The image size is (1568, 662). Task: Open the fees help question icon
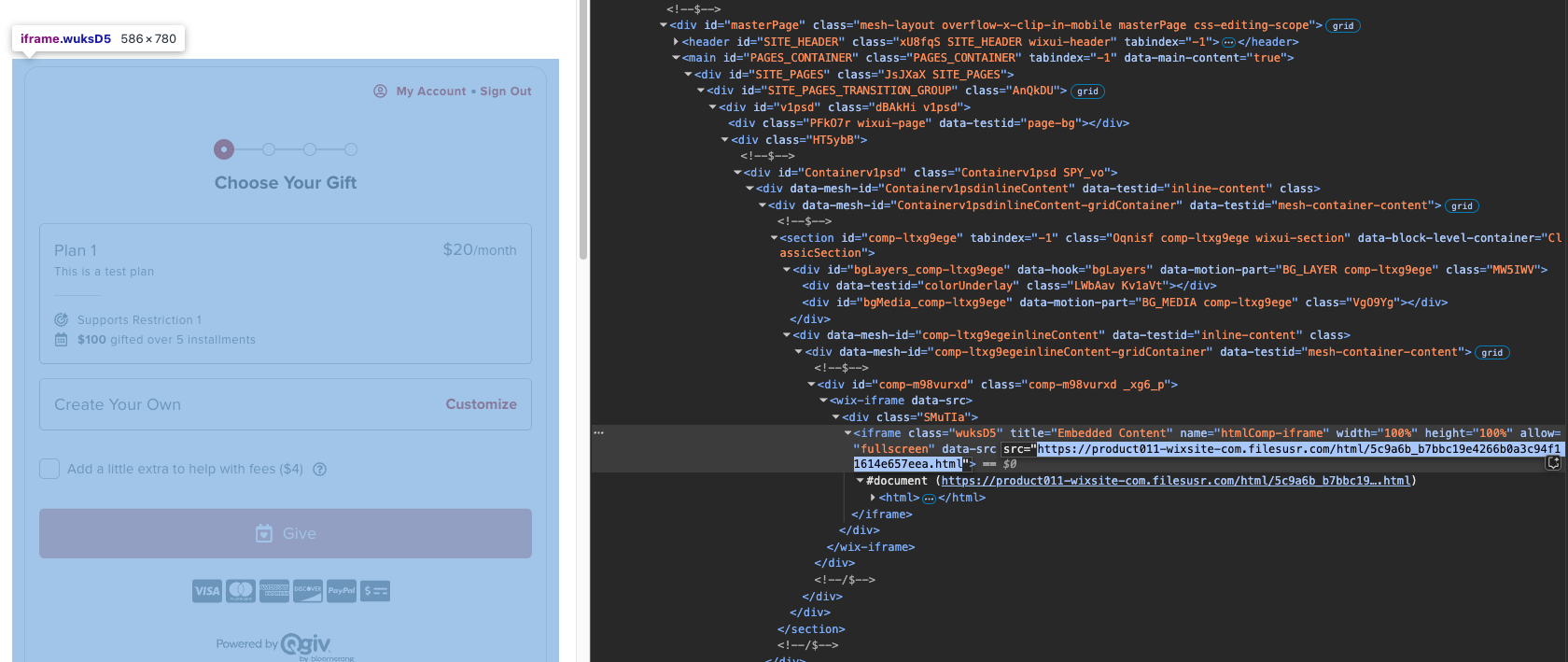[319, 470]
